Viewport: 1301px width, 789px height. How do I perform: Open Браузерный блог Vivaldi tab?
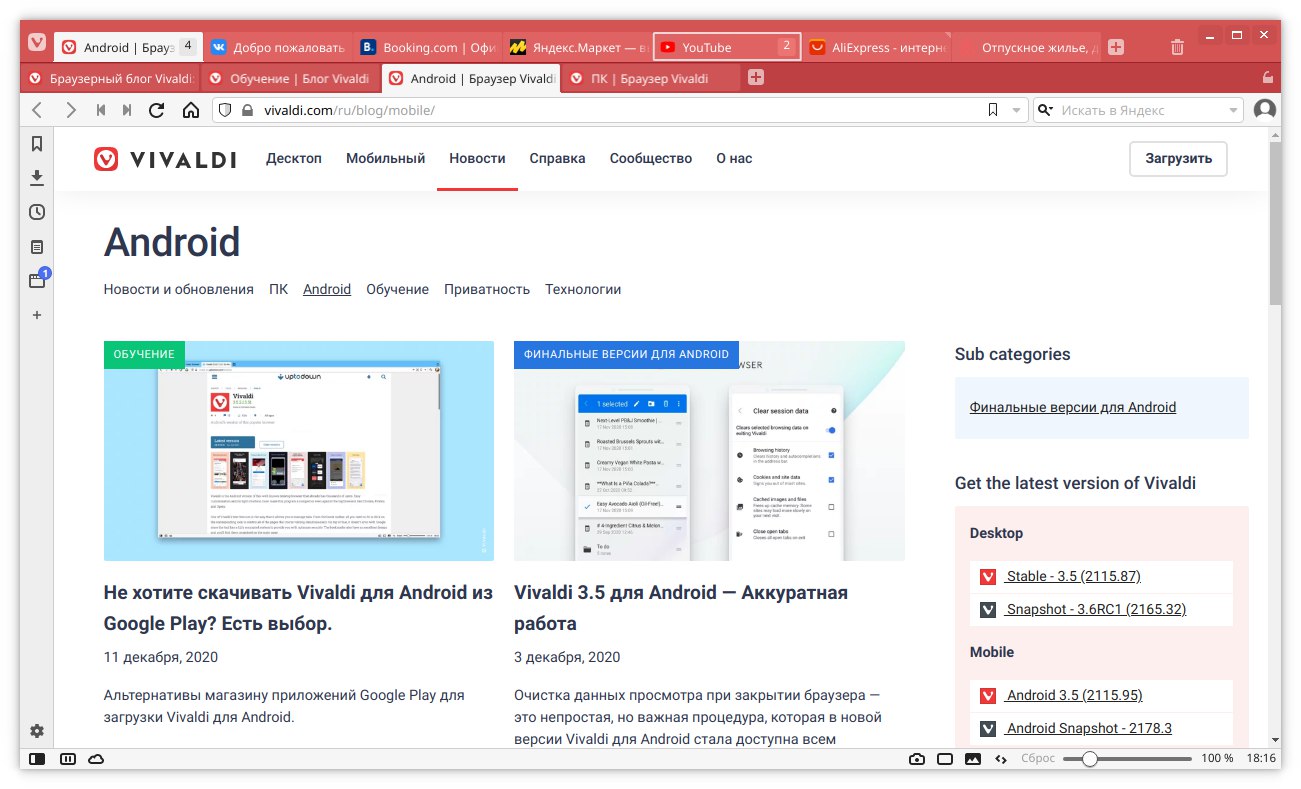point(110,78)
